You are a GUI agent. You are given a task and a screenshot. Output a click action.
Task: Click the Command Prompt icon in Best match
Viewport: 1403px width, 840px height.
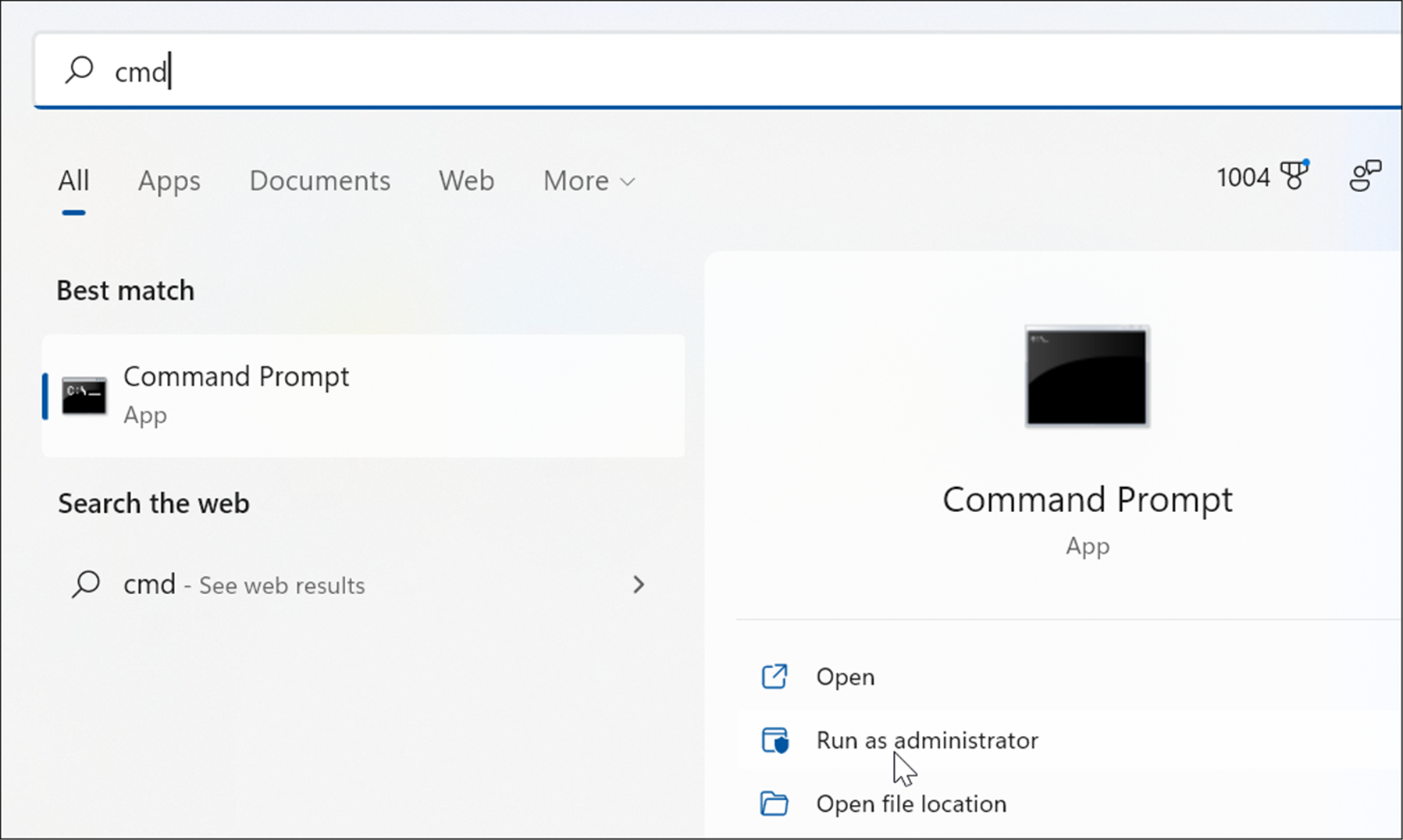click(83, 395)
